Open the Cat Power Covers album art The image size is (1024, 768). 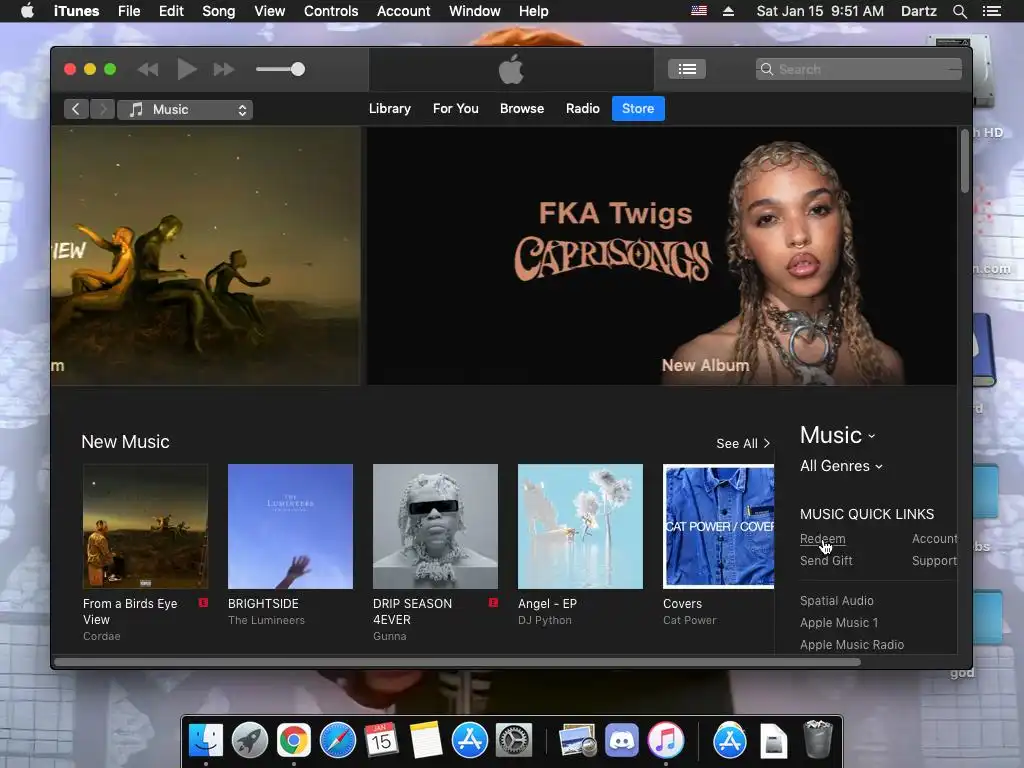718,526
